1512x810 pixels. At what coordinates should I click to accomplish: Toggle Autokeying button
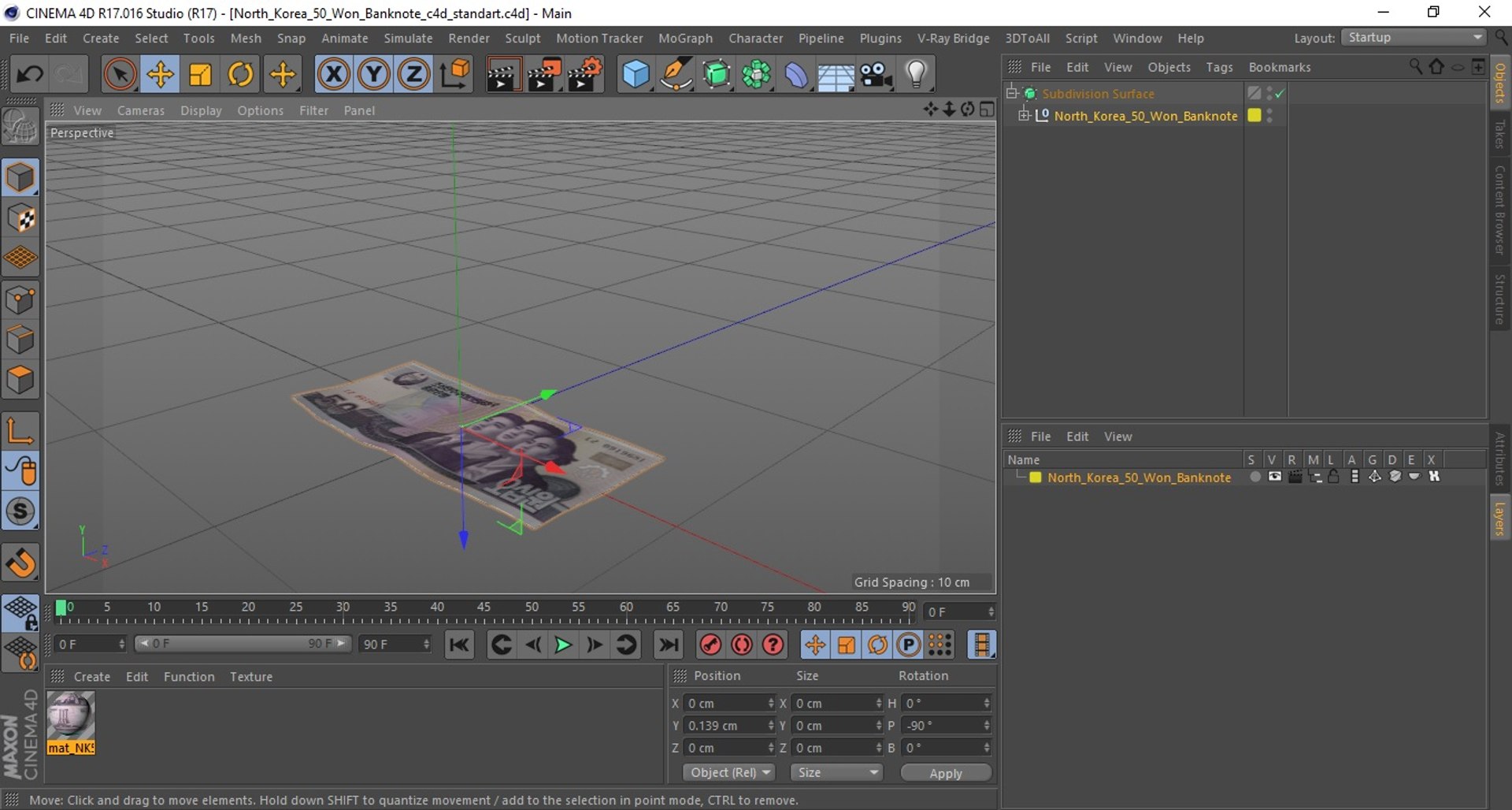click(742, 645)
